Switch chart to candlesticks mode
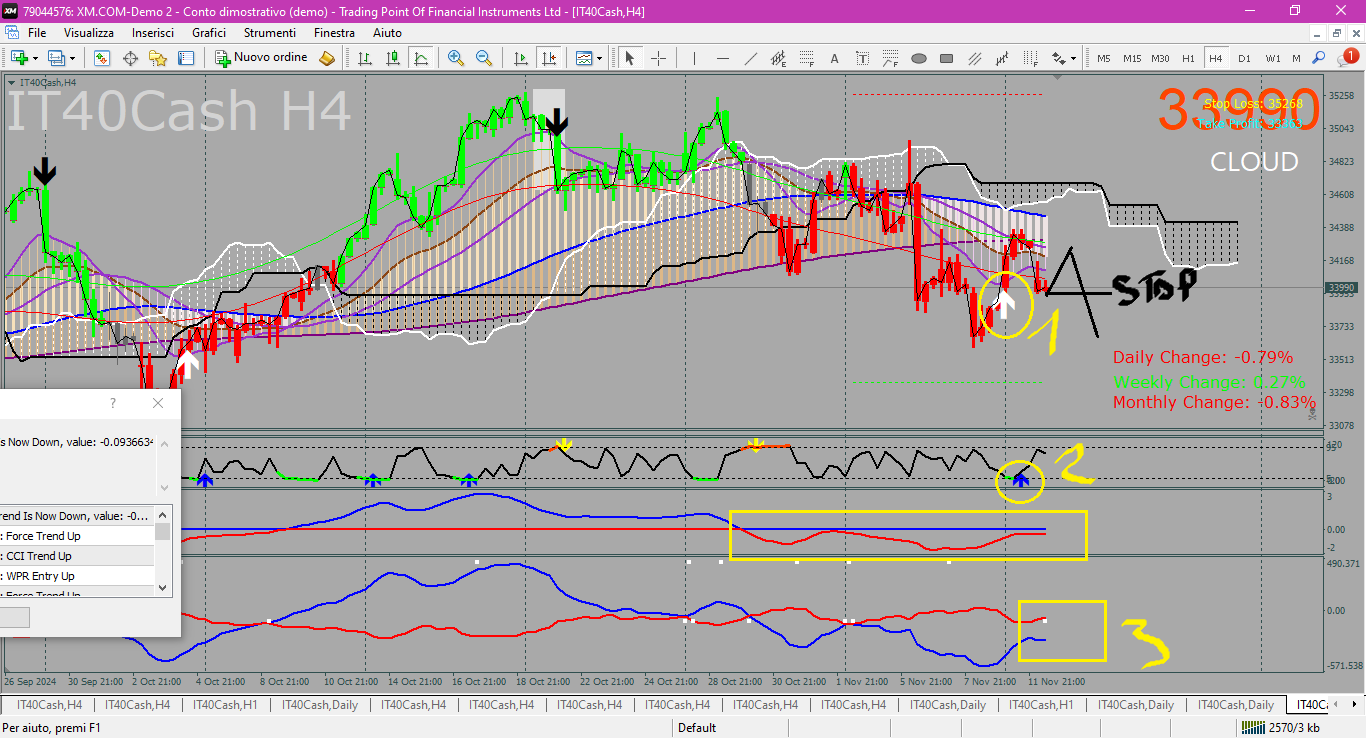1366x738 pixels. (x=393, y=58)
